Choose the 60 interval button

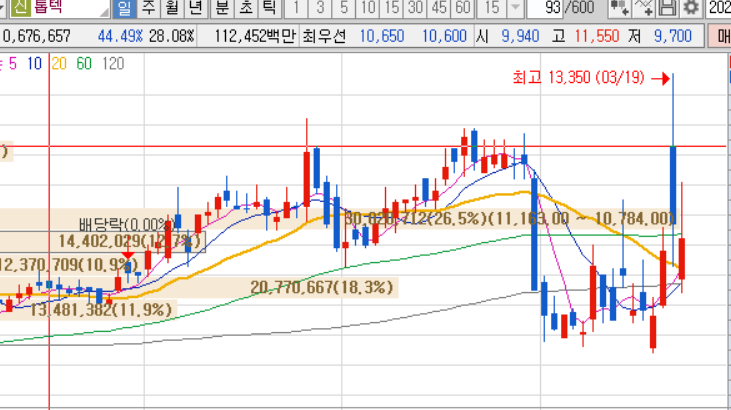(x=463, y=7)
